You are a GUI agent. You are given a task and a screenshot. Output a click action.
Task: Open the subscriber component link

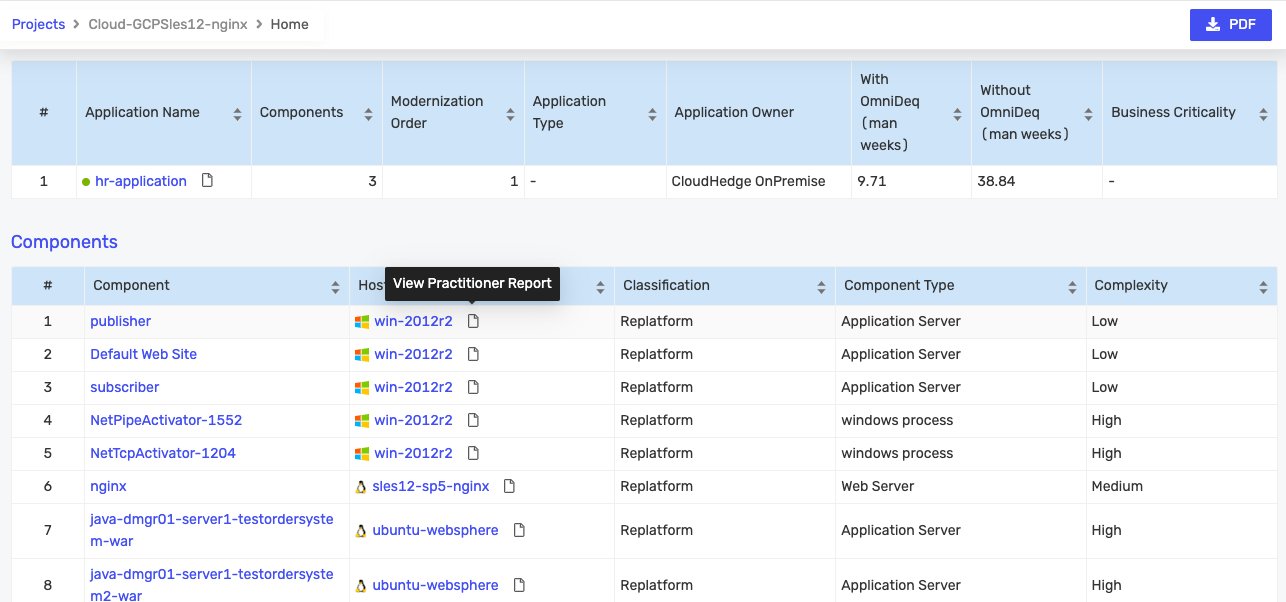(x=125, y=387)
